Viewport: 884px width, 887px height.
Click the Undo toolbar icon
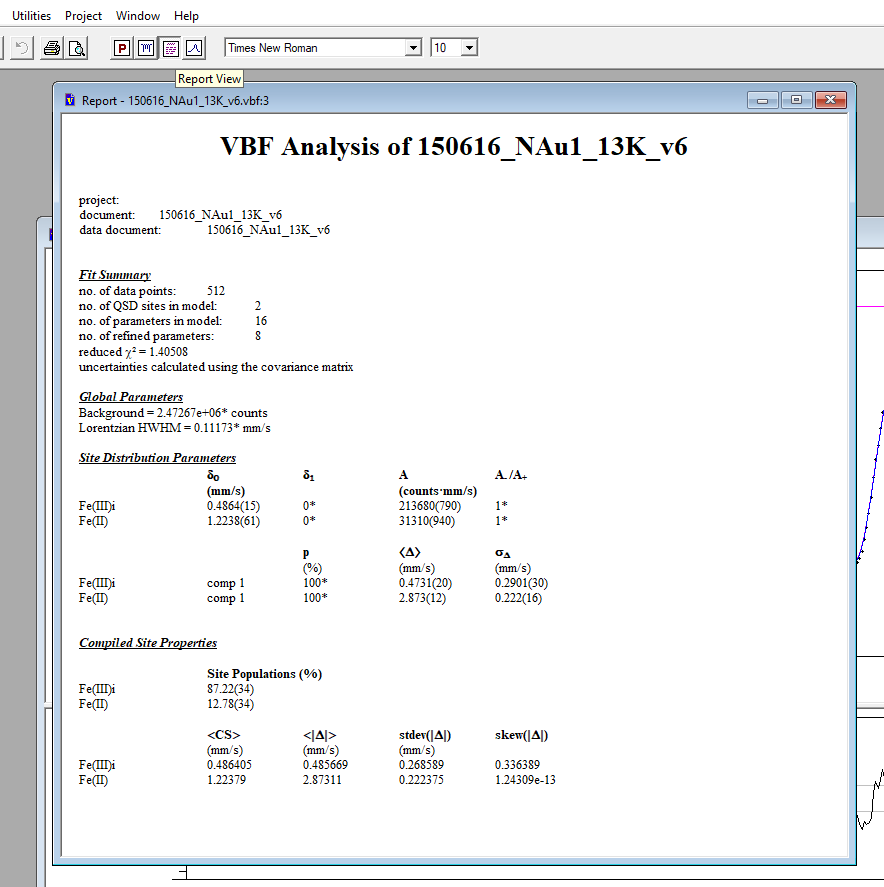click(21, 48)
